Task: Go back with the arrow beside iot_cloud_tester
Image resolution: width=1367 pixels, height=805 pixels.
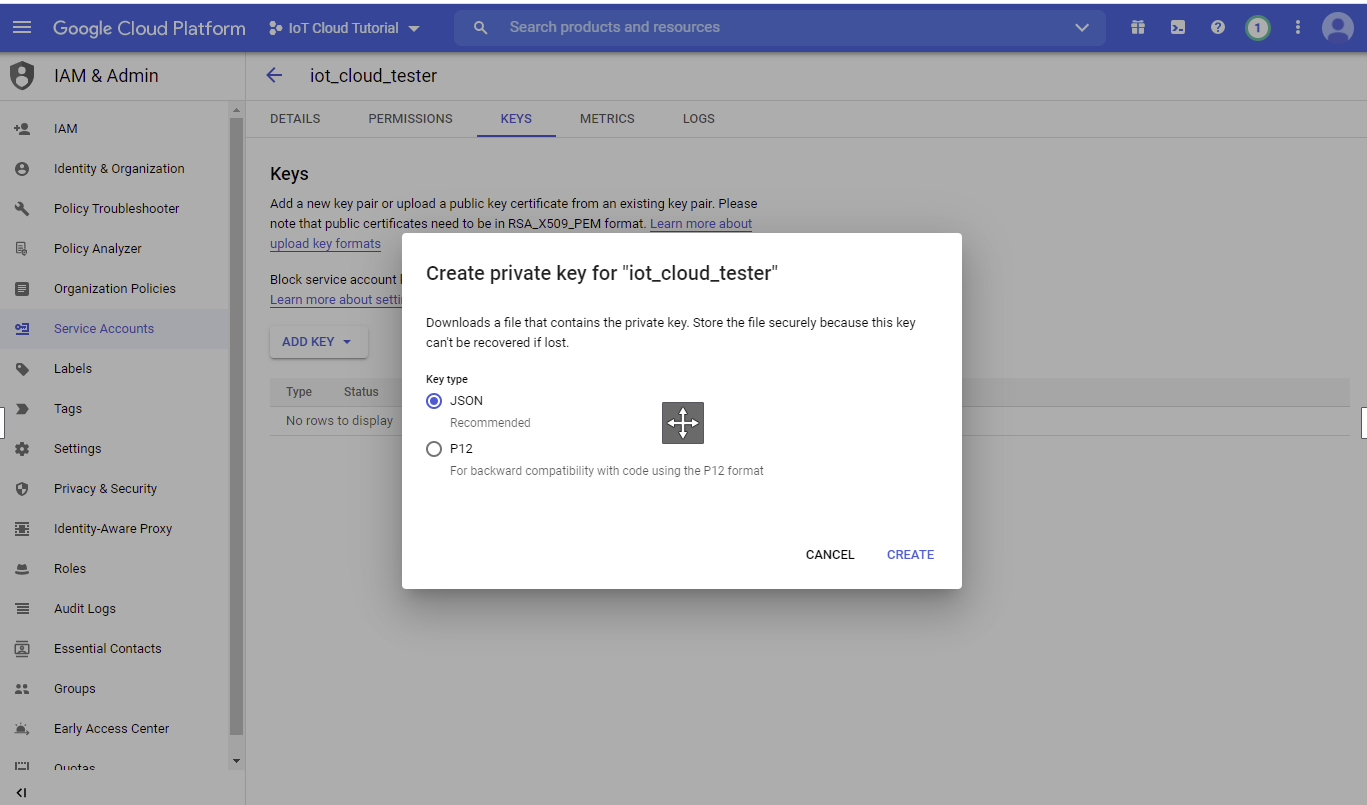Action: pos(274,76)
